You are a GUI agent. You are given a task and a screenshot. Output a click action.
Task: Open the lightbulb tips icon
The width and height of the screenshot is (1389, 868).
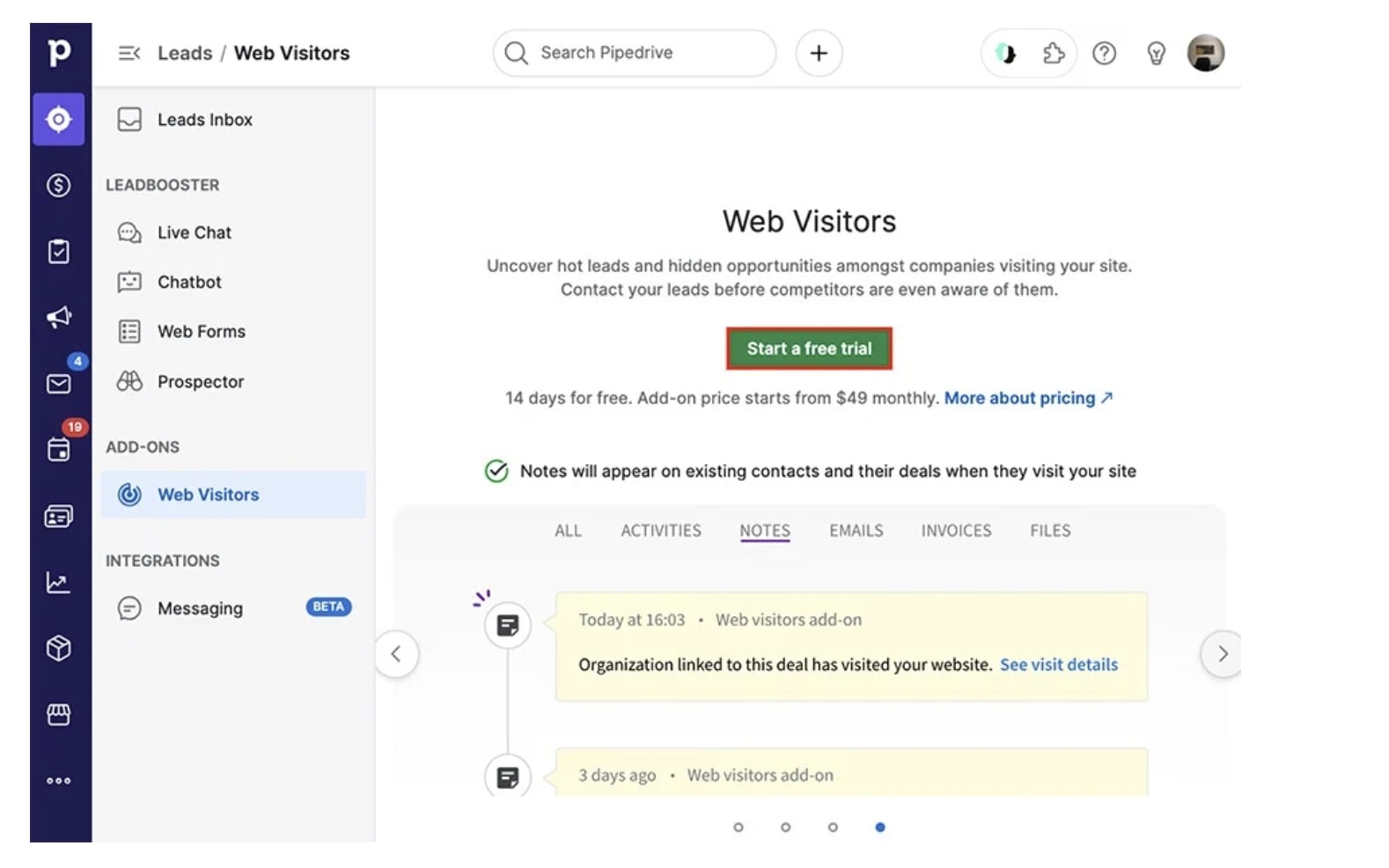click(1157, 54)
